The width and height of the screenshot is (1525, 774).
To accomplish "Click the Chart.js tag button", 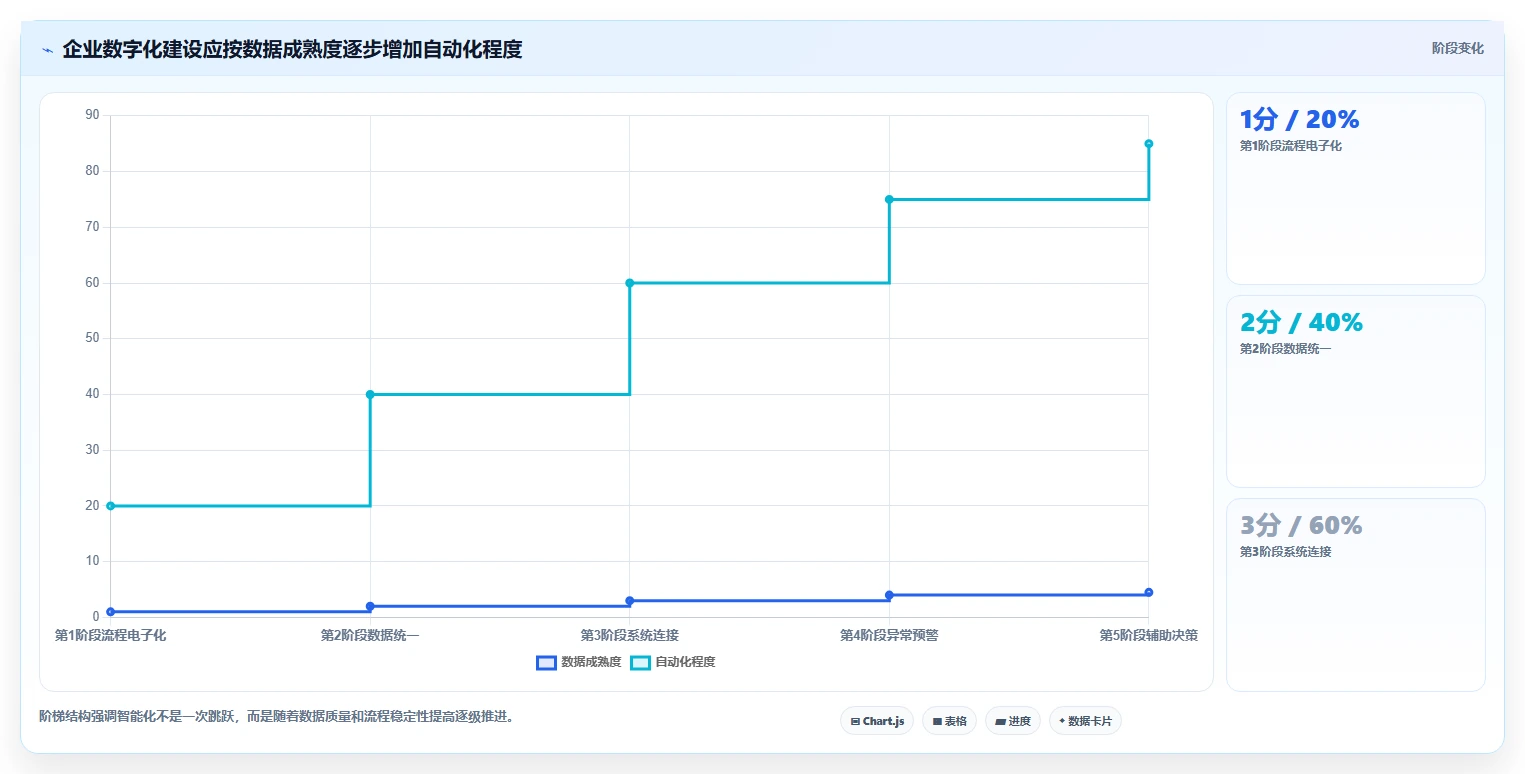I will point(877,721).
